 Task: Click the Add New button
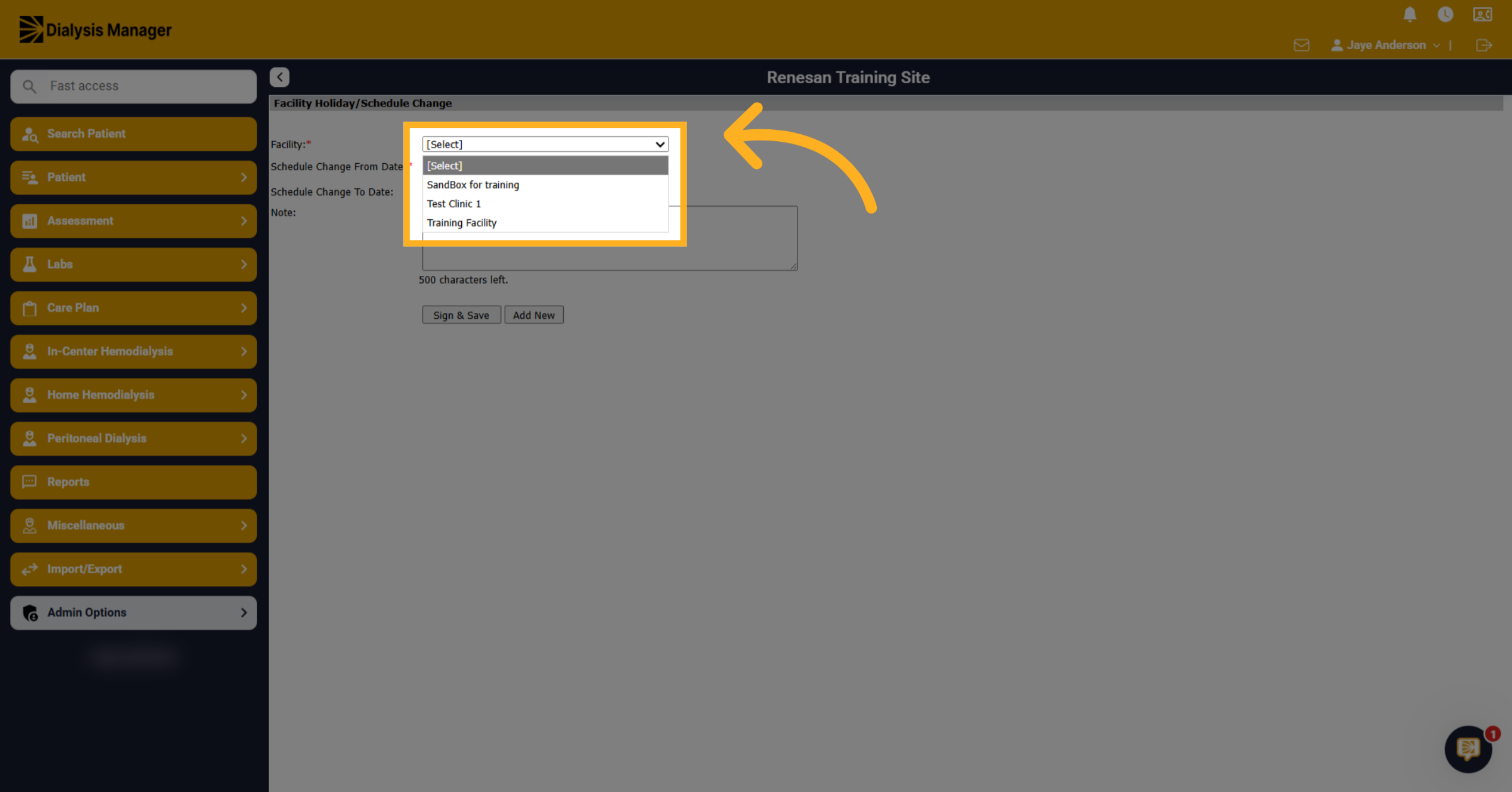click(x=534, y=315)
